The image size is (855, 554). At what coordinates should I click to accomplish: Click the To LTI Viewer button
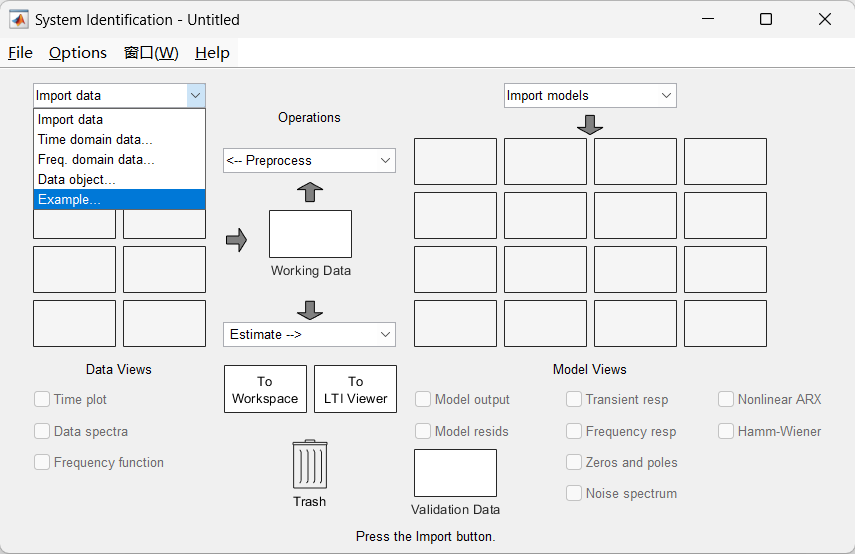(x=356, y=389)
